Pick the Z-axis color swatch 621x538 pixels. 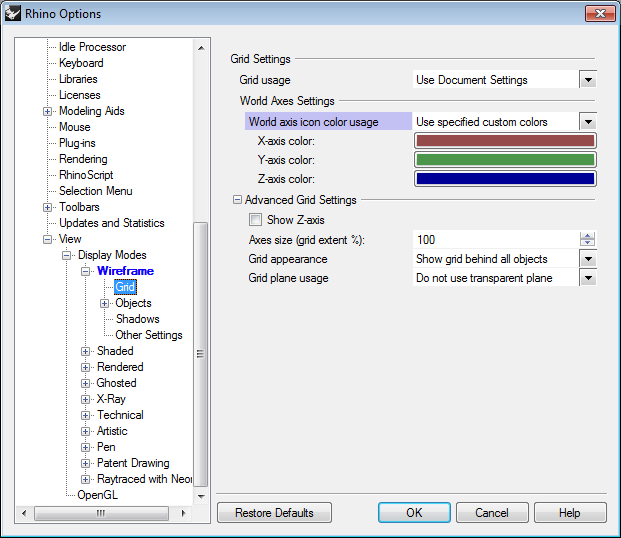click(505, 179)
